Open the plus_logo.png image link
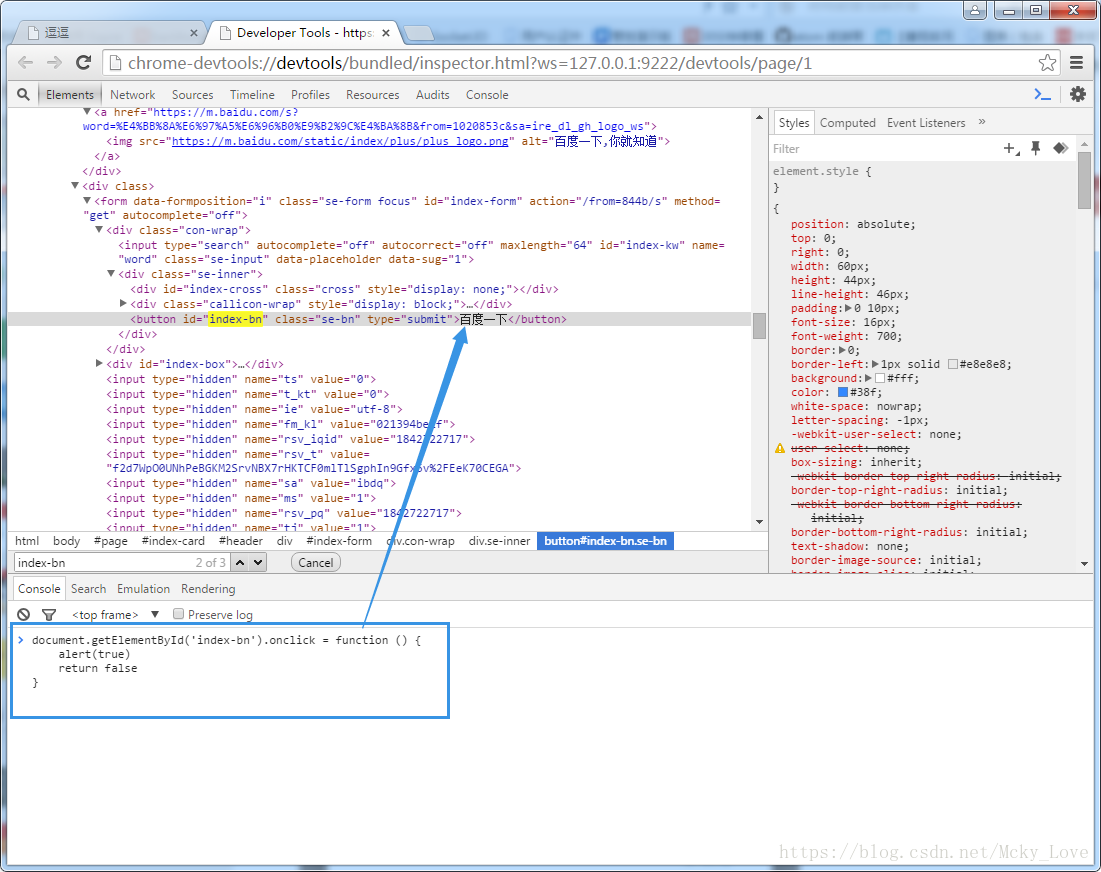Viewport: 1101px width, 872px height. (340, 141)
